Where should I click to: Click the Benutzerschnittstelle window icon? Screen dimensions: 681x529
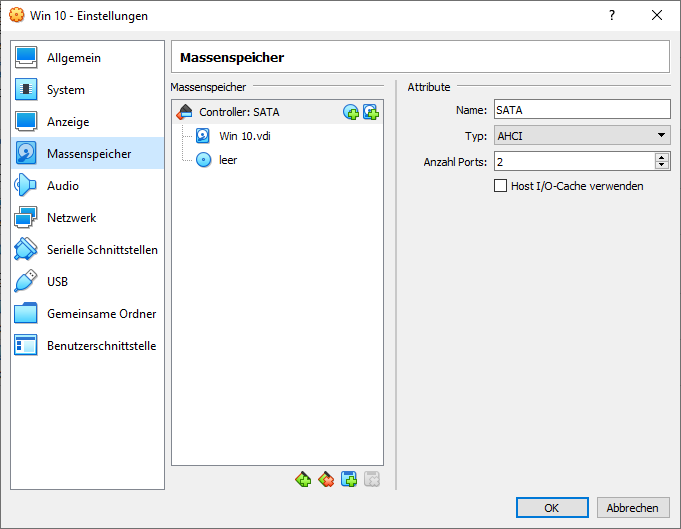(26, 345)
